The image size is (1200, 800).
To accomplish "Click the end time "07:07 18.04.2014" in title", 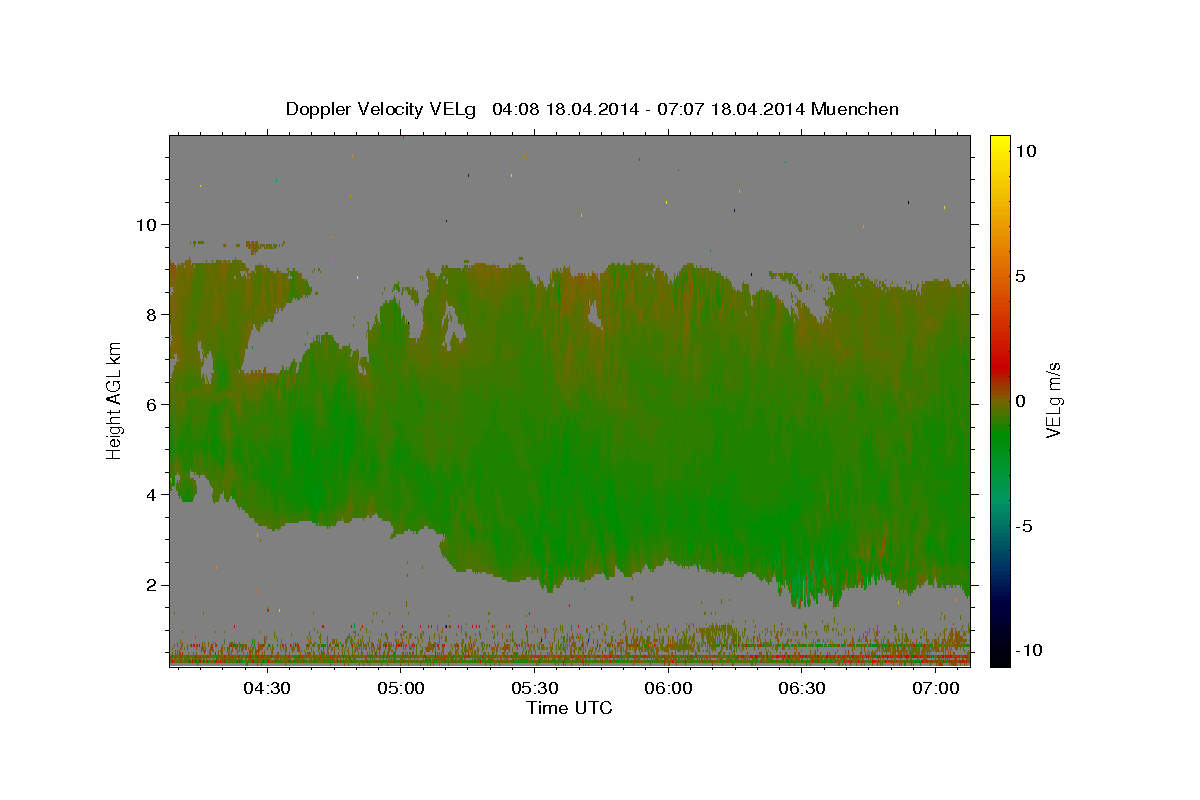I will 731,109.
